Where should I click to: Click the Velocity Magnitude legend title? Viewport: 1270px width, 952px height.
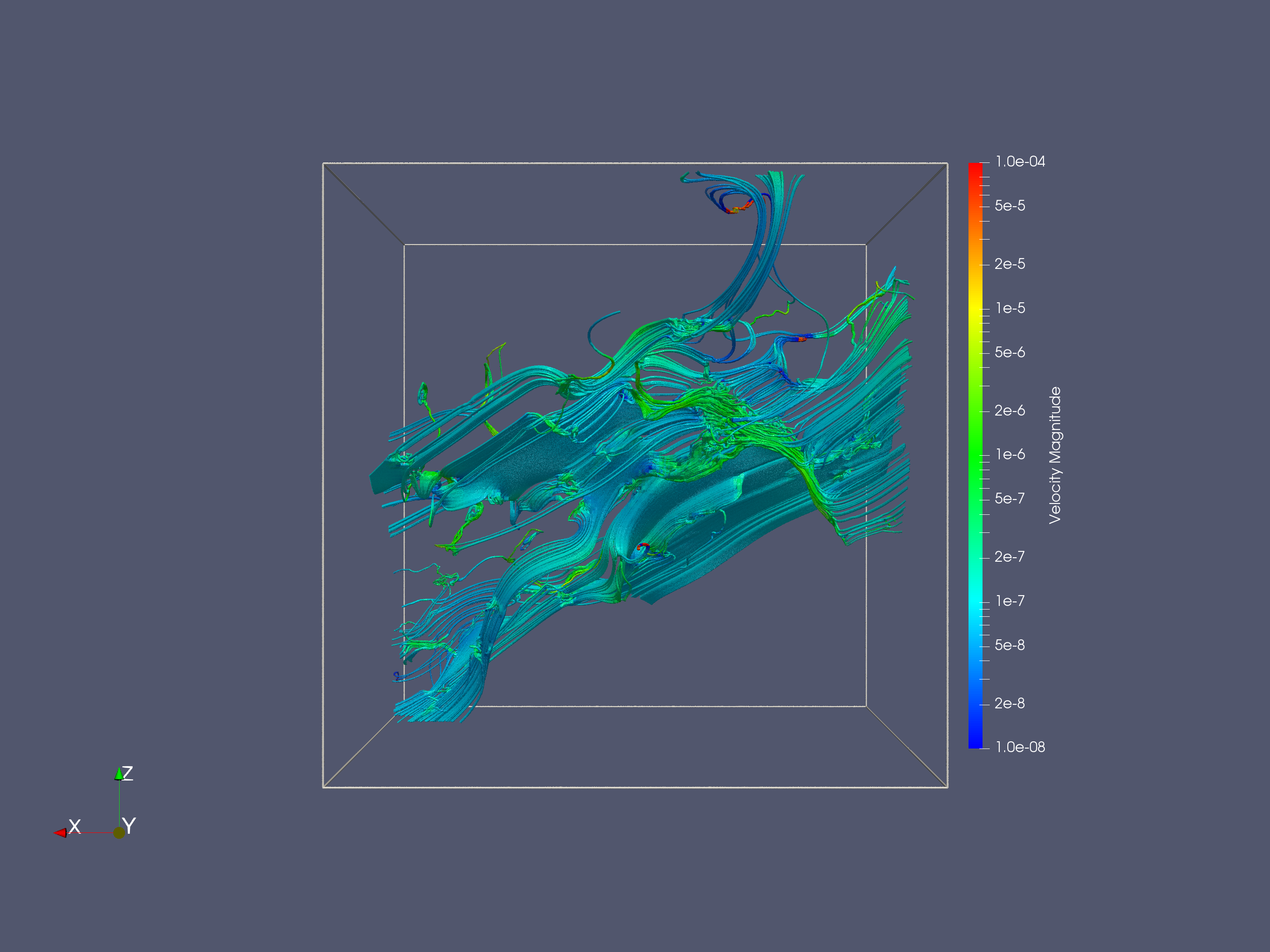[x=1055, y=455]
